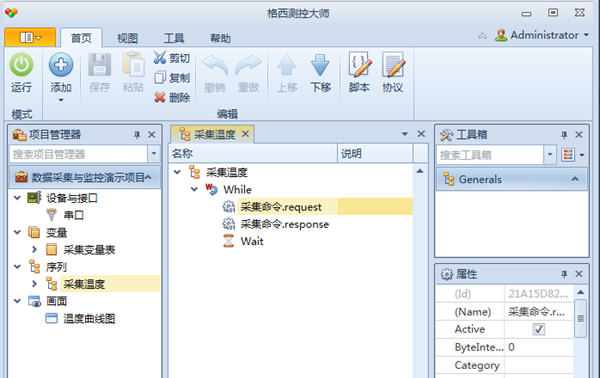This screenshot has width=600, height=378.
Task: Click the ByteInte... value field 0
Action: point(539,347)
